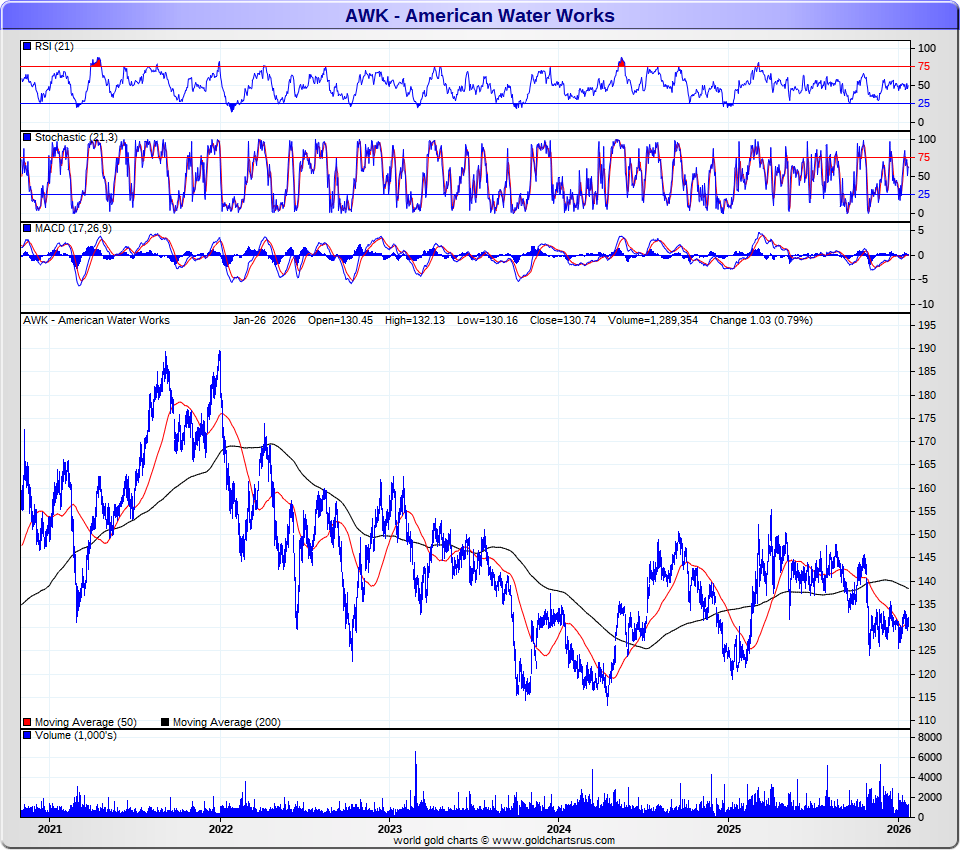Click the 195 price label on right axis

pos(927,326)
